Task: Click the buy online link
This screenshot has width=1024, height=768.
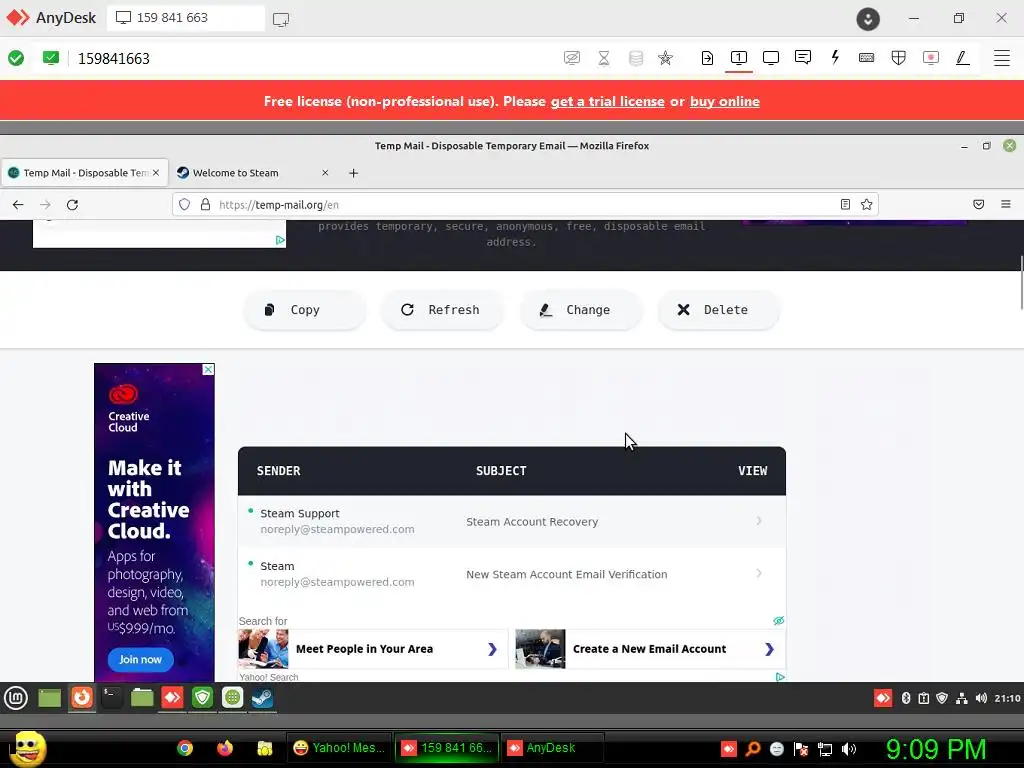Action: (724, 101)
